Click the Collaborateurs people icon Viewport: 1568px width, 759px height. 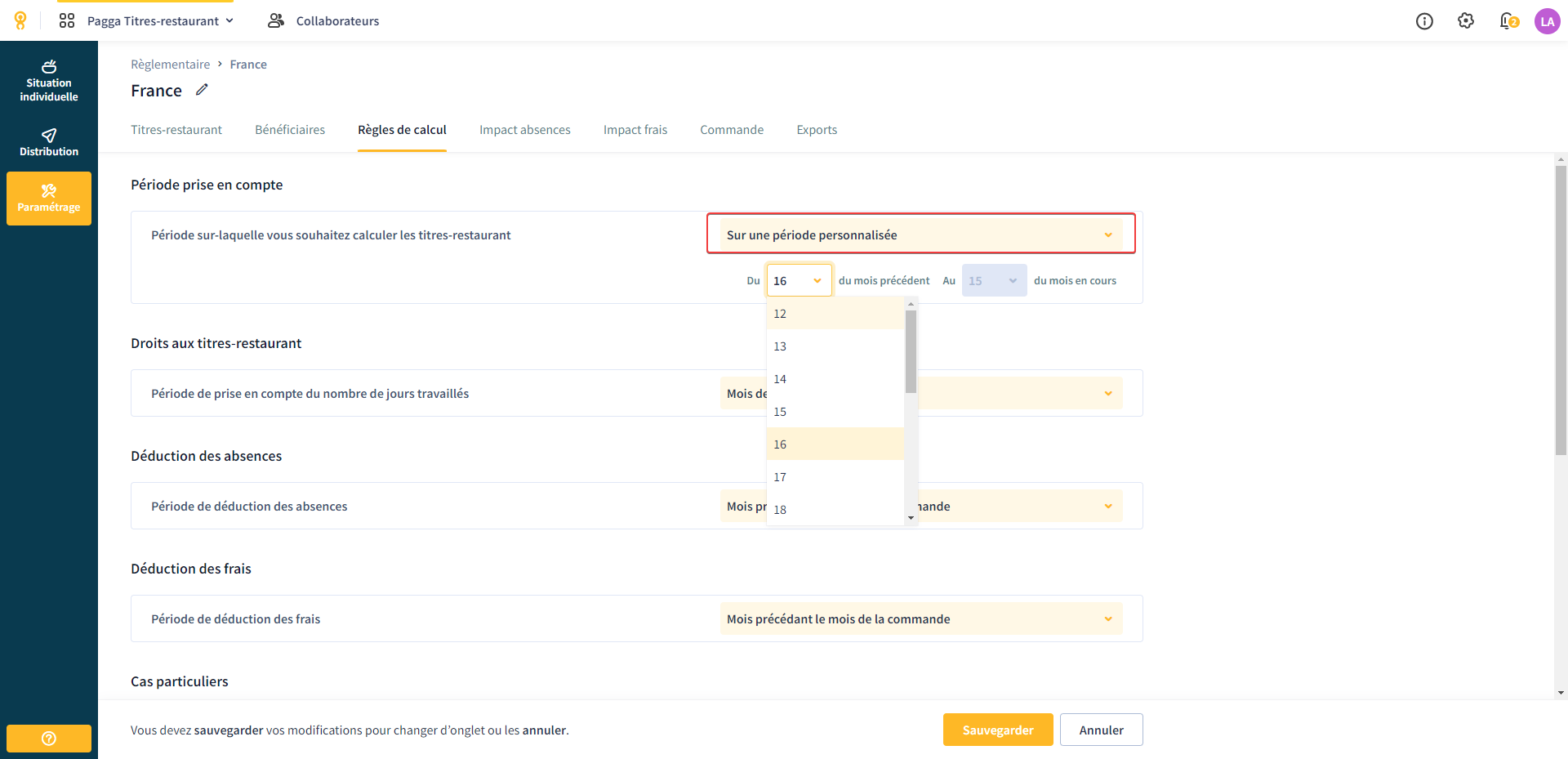pyautogui.click(x=276, y=20)
